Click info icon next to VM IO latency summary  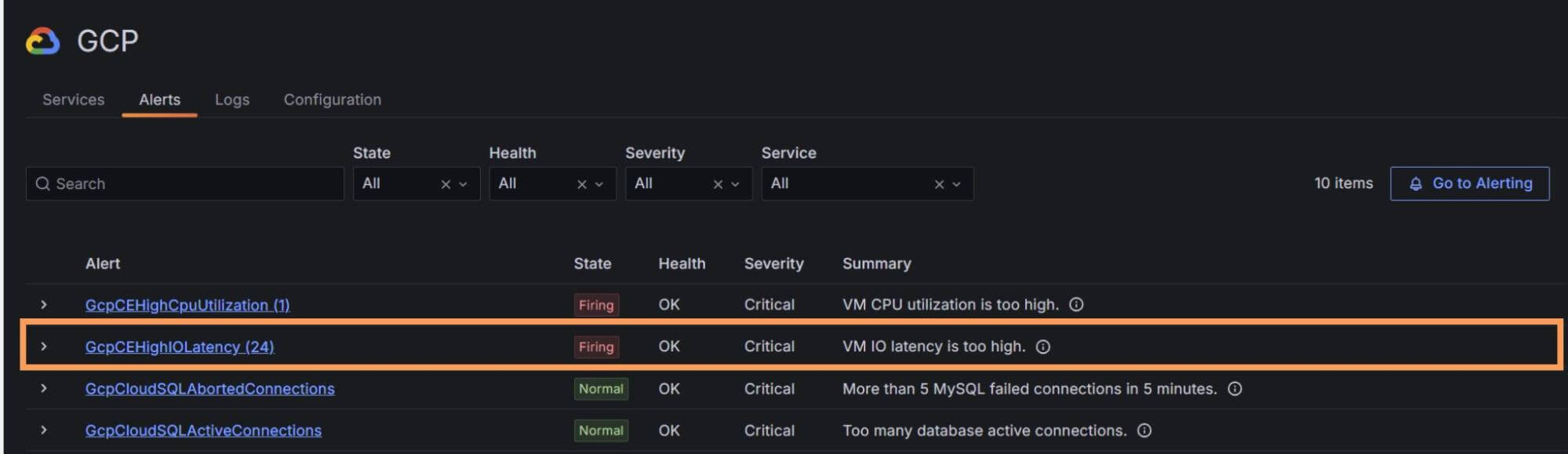[1042, 347]
